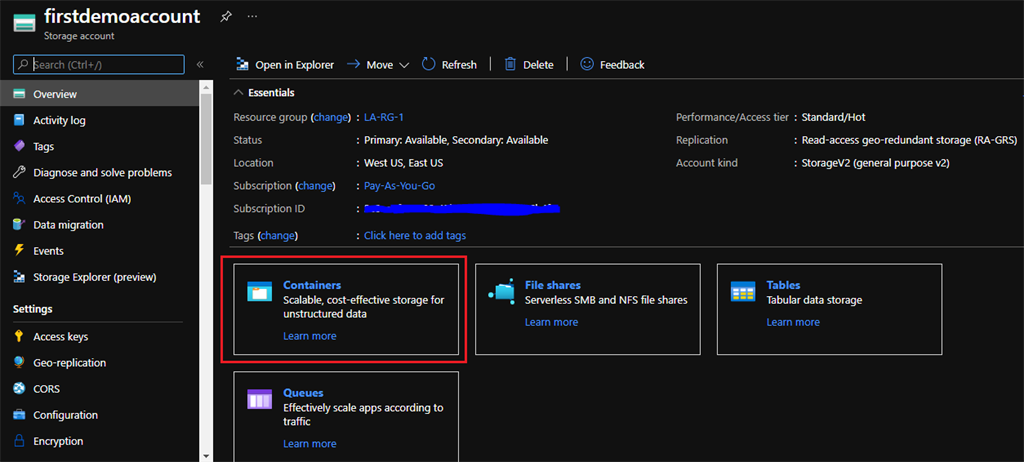Viewport: 1024px width, 462px height.
Task: Open the Overview menu item
Action: [x=99, y=94]
